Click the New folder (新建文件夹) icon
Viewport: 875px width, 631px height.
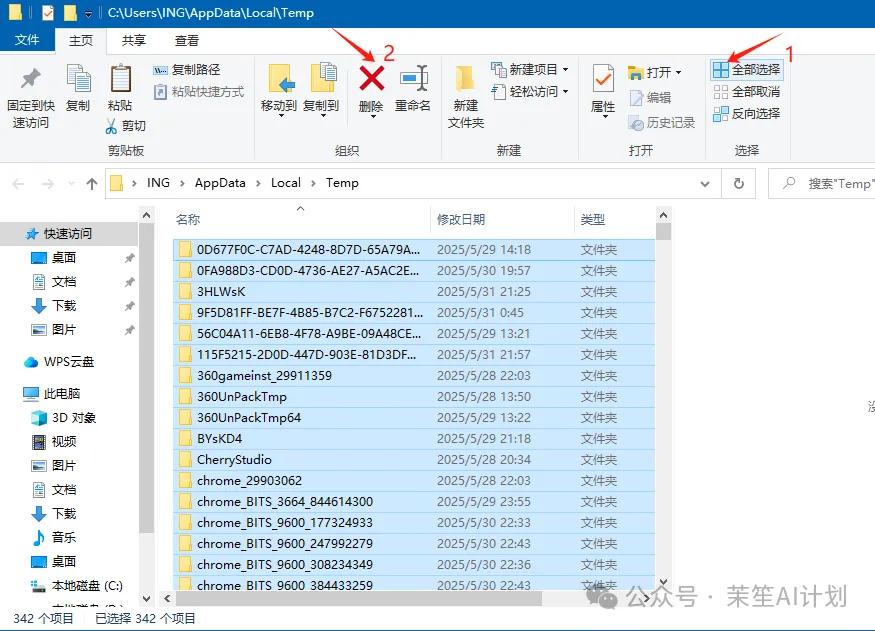click(x=465, y=79)
